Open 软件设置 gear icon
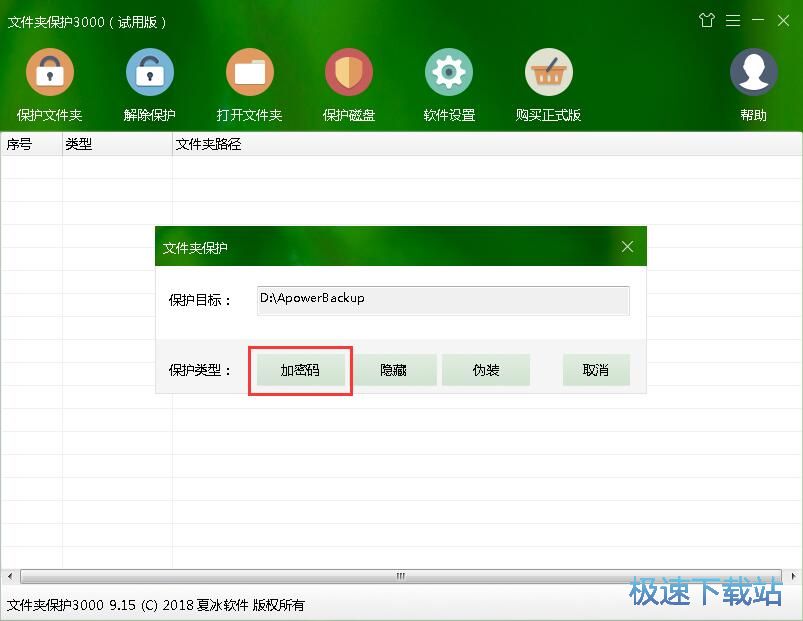The height and width of the screenshot is (621, 803). point(449,72)
